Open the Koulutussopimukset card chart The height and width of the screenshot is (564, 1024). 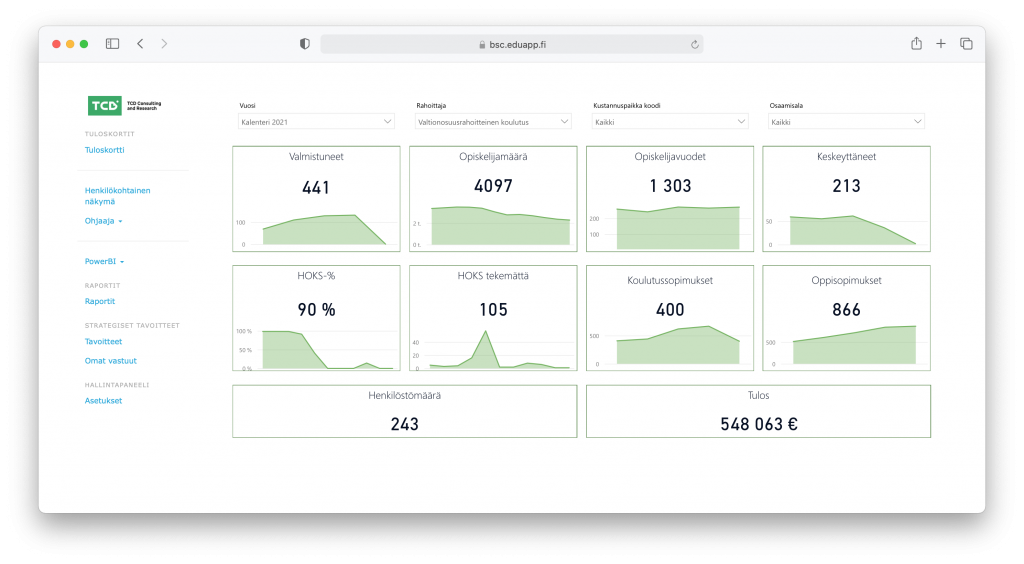[670, 345]
